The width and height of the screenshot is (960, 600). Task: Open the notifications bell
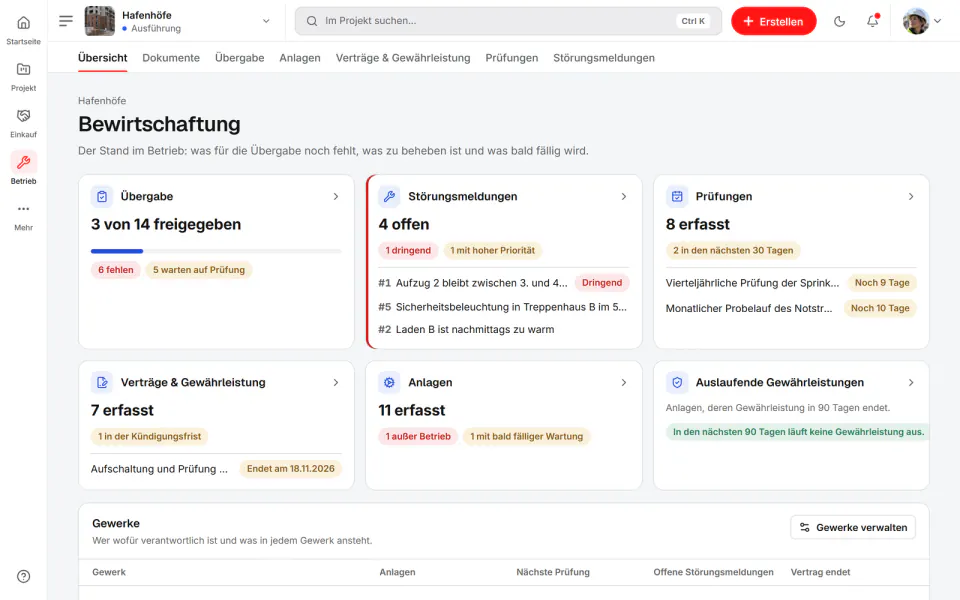(872, 21)
